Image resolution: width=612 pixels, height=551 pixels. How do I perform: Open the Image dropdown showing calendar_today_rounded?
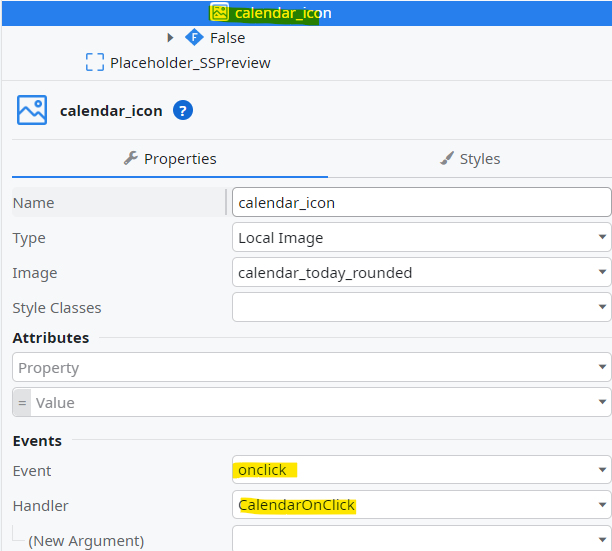422,272
